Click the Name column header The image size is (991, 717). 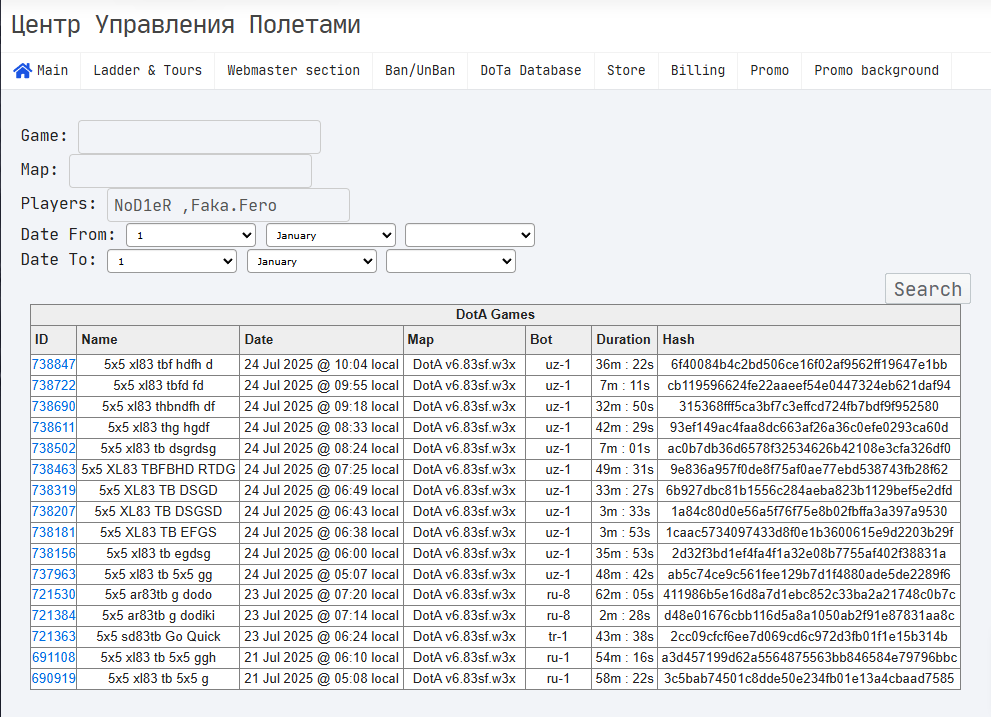(x=158, y=340)
